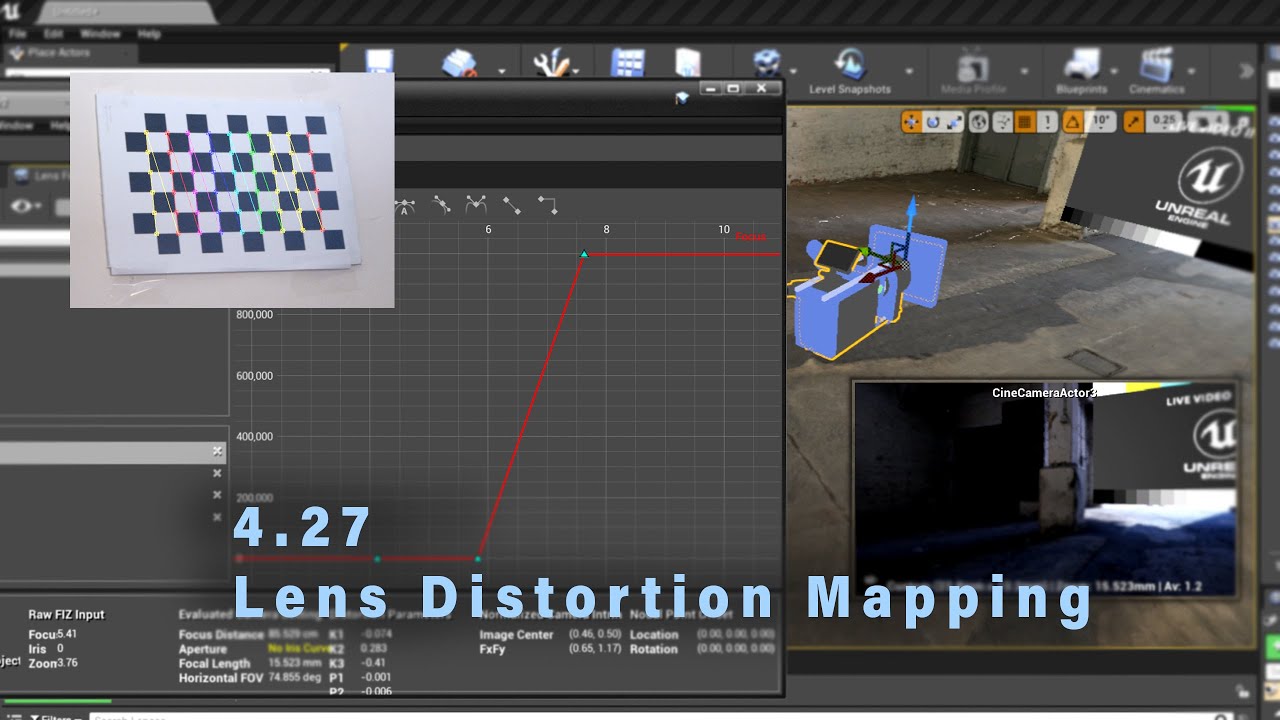Screen dimensions: 1280x720
Task: Toggle scale snapping icon
Action: [1133, 122]
